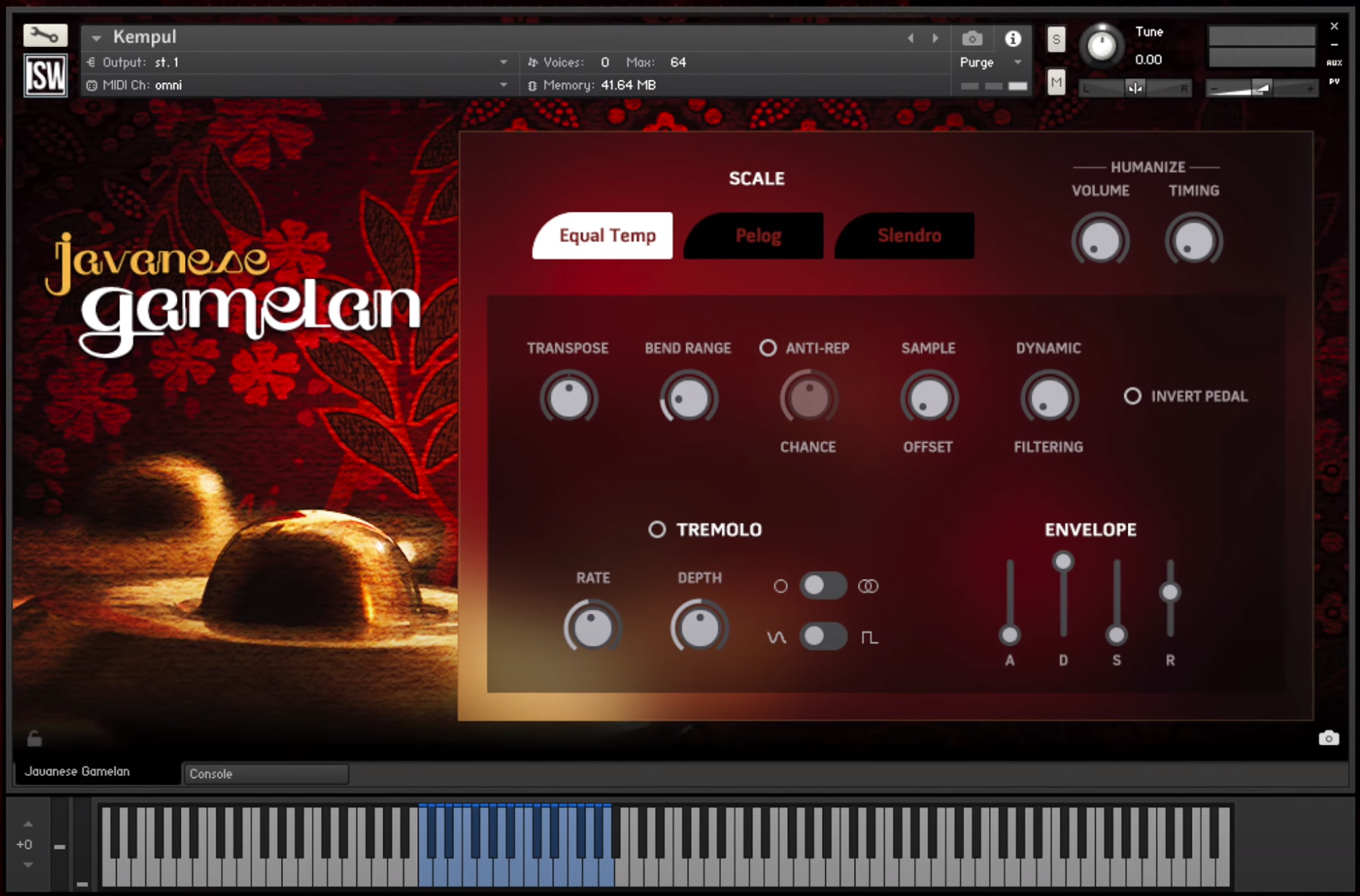
Task: Click the Equal Temp scale button
Action: (606, 236)
